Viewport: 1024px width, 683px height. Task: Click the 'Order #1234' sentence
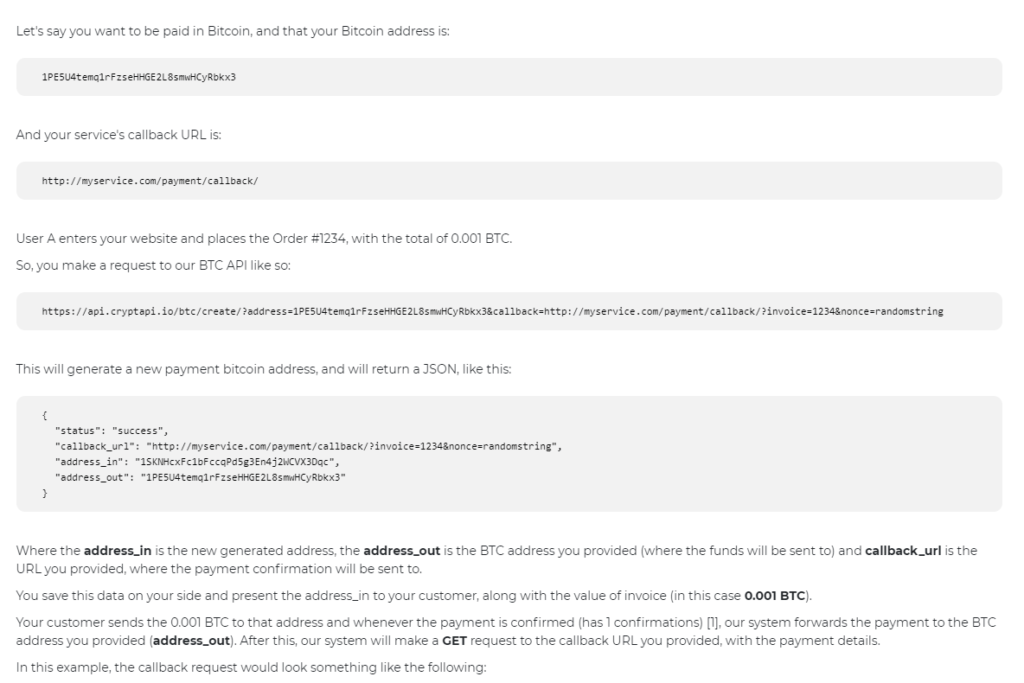pos(264,238)
